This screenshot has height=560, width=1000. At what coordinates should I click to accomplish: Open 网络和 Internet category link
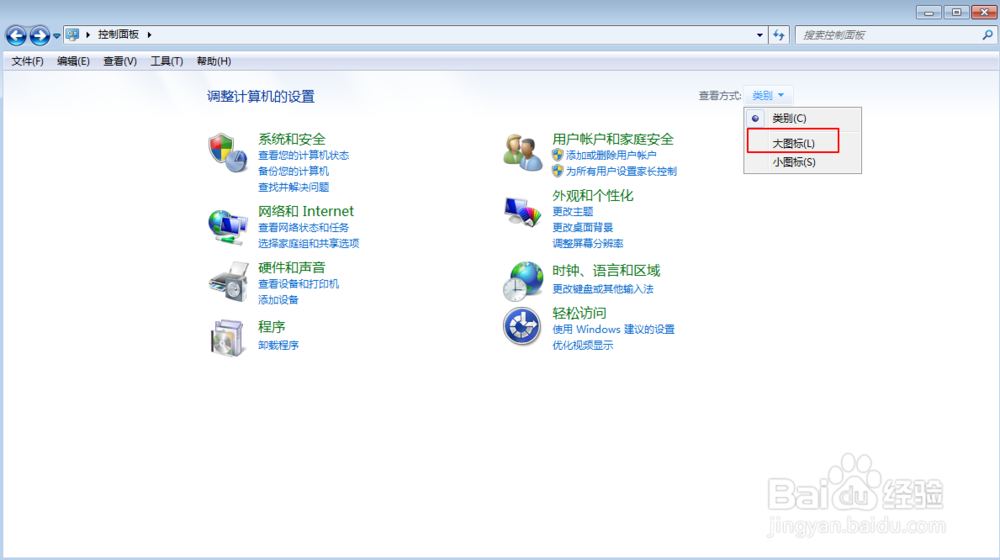pos(305,211)
